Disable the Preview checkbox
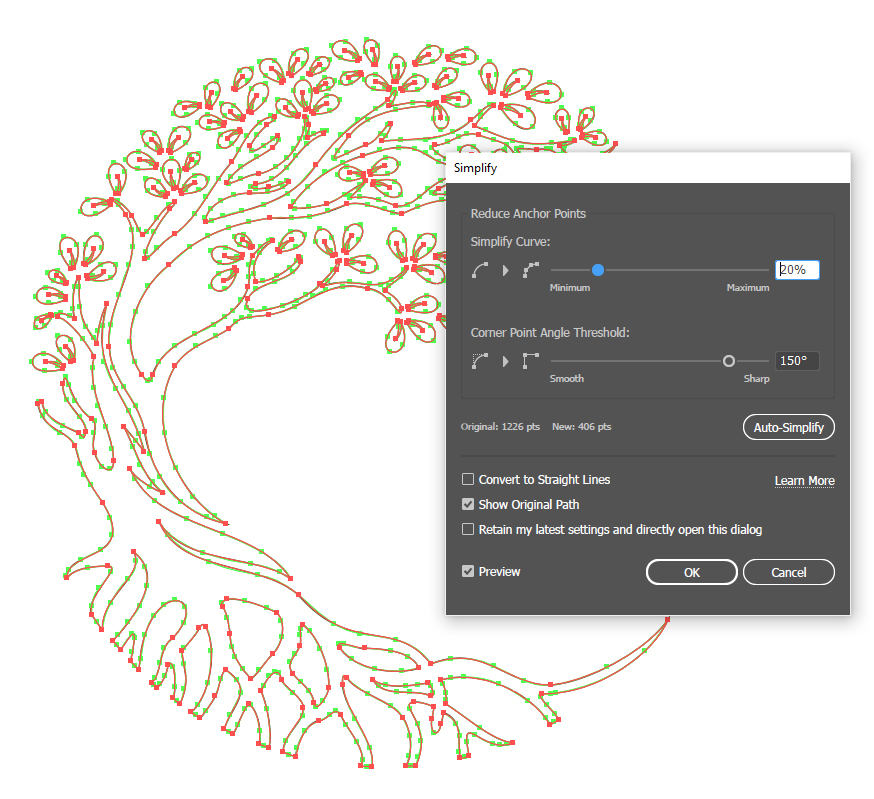 point(468,571)
